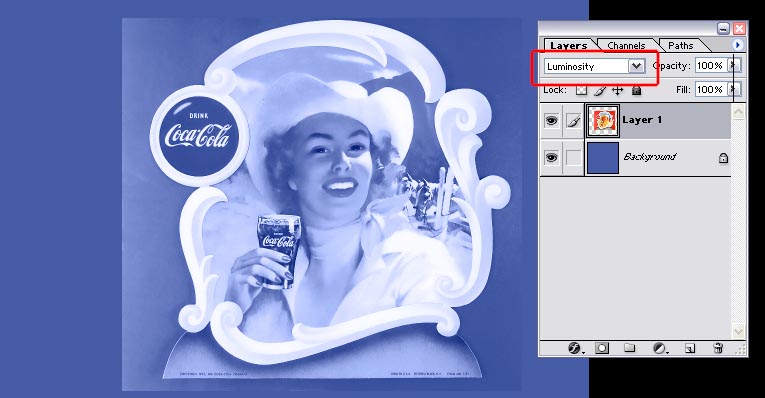
Task: Add a layer style (f icon)
Action: (x=575, y=348)
